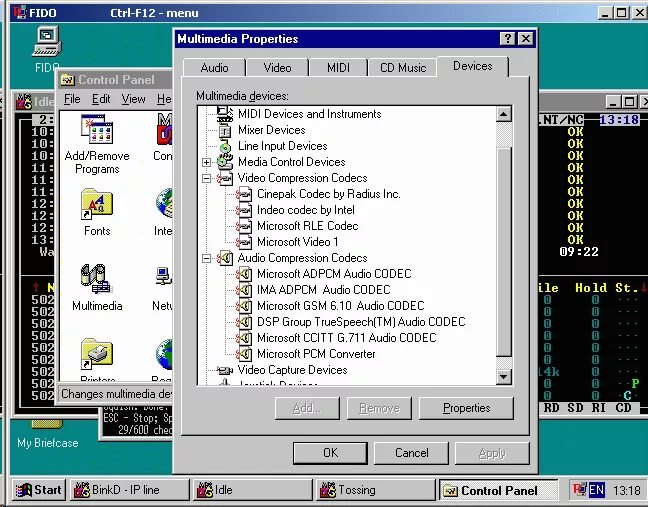Switch to the Idle taskbar item
Screen dimensions: 648x507
[x=253, y=490]
